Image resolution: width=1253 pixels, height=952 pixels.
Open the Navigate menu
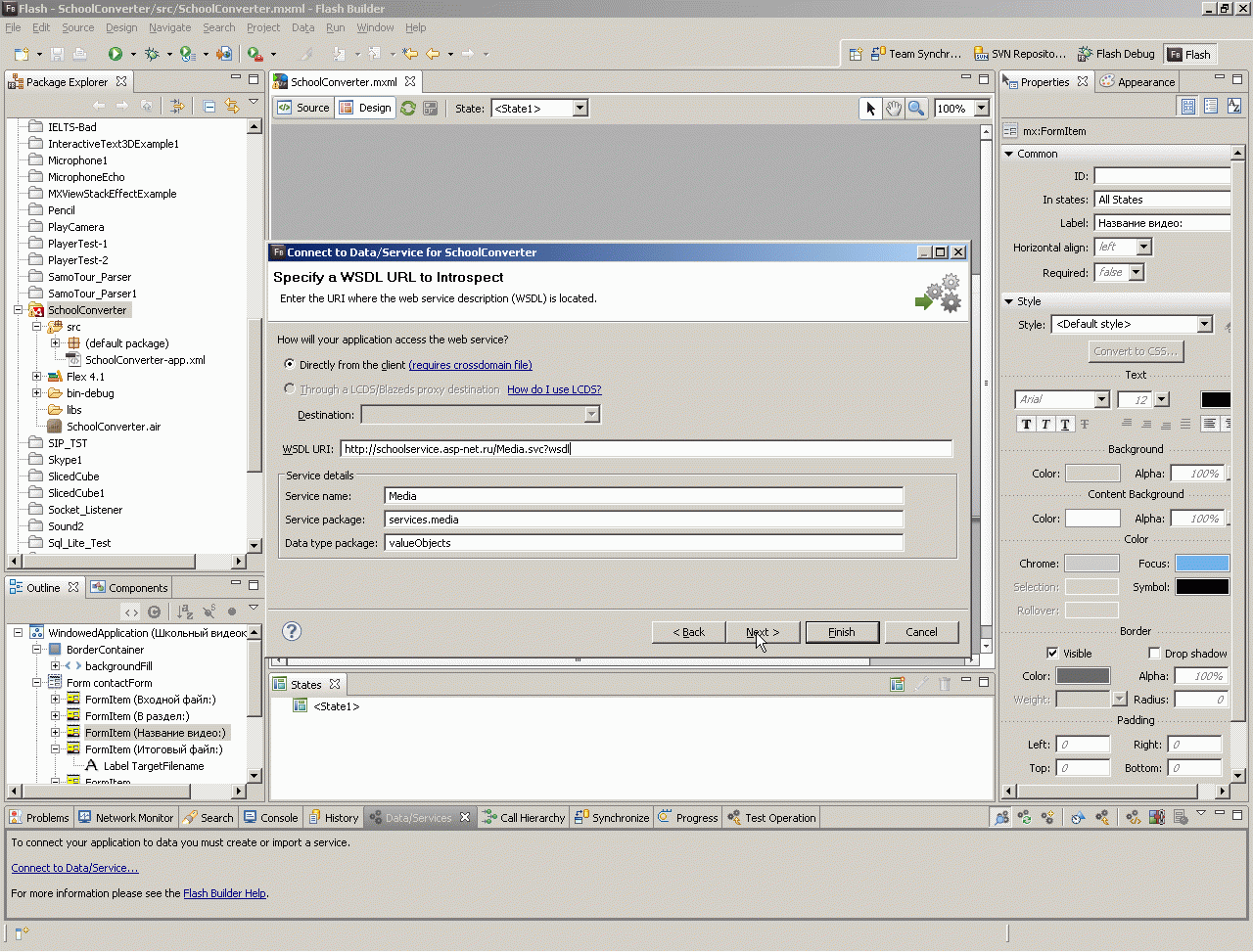(x=169, y=27)
